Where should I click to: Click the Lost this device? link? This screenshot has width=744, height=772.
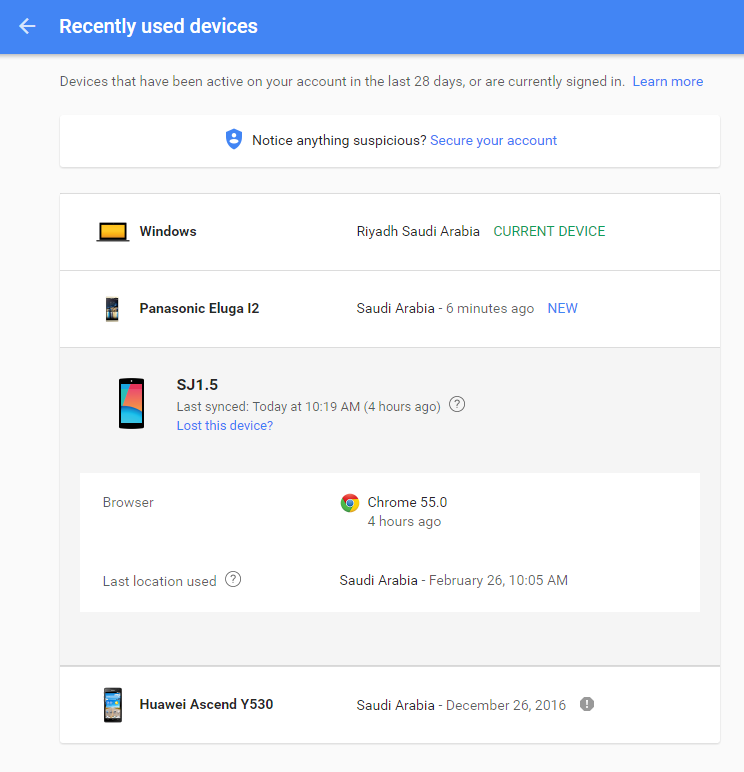(225, 425)
